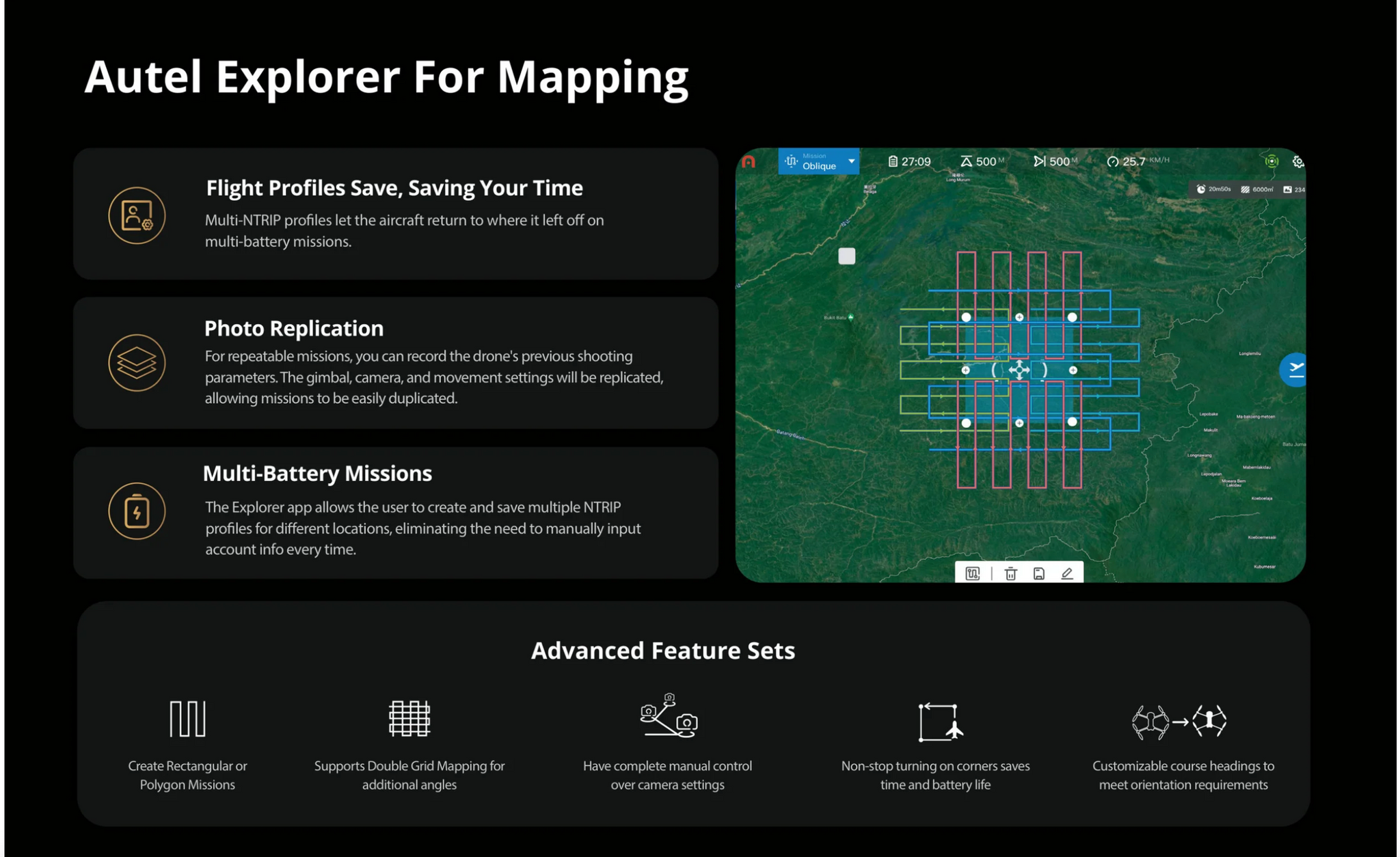Add waypoint on right edge plus handle
Image resolution: width=1400 pixels, height=857 pixels.
pyautogui.click(x=1073, y=370)
